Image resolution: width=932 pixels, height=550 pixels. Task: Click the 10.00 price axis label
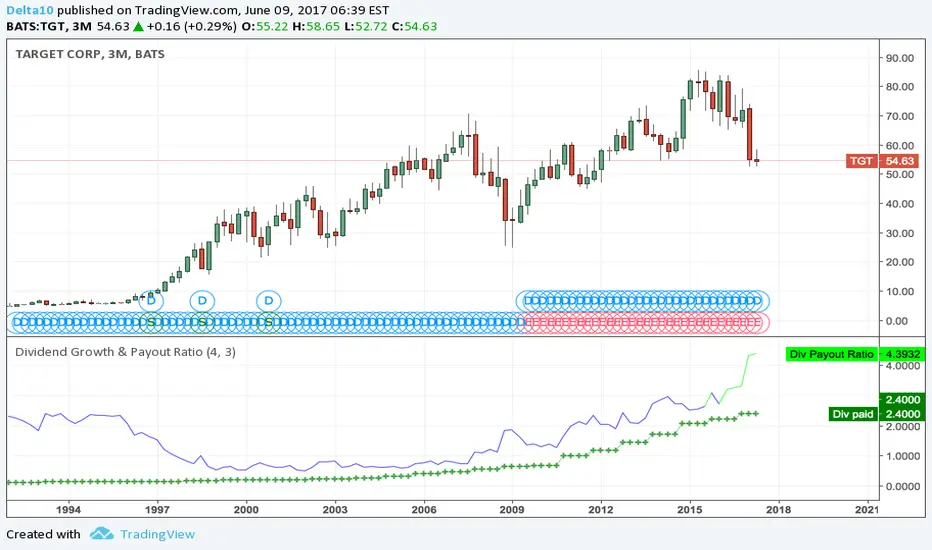click(x=900, y=291)
